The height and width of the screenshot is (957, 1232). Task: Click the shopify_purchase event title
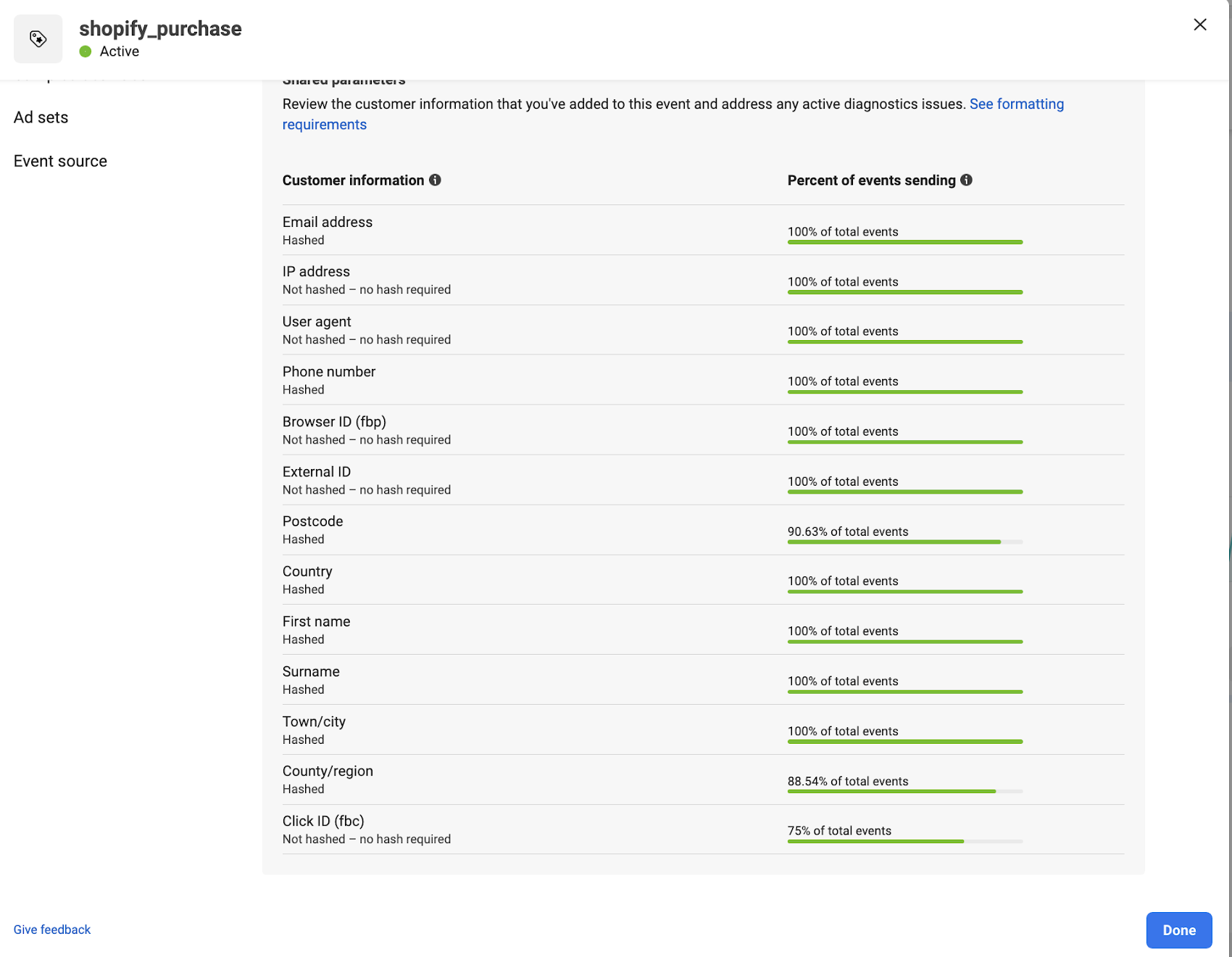[160, 29]
